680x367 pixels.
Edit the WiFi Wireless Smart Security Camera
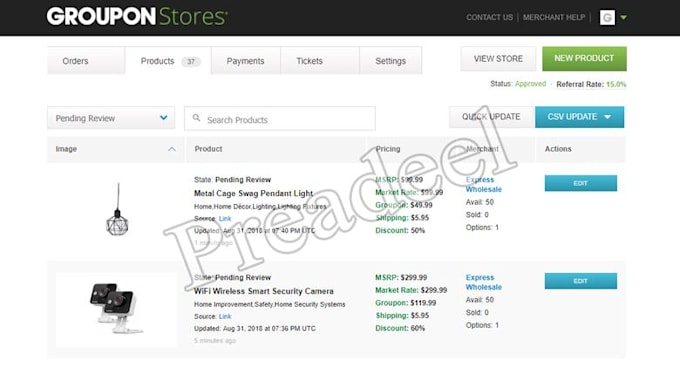tap(581, 281)
